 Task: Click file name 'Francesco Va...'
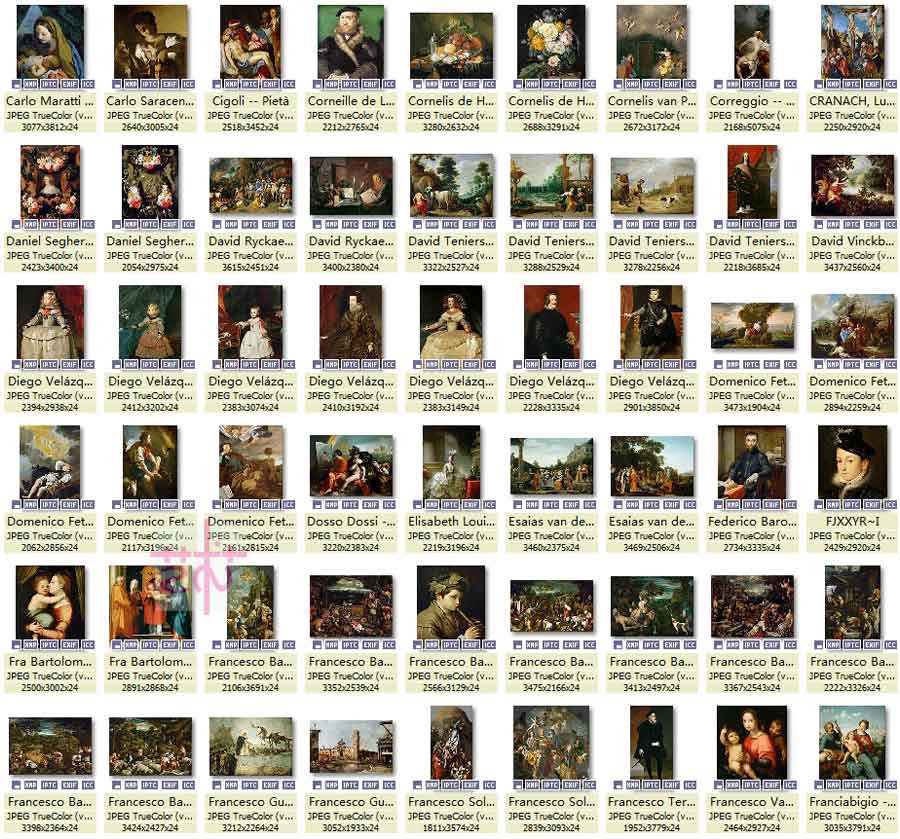(752, 801)
